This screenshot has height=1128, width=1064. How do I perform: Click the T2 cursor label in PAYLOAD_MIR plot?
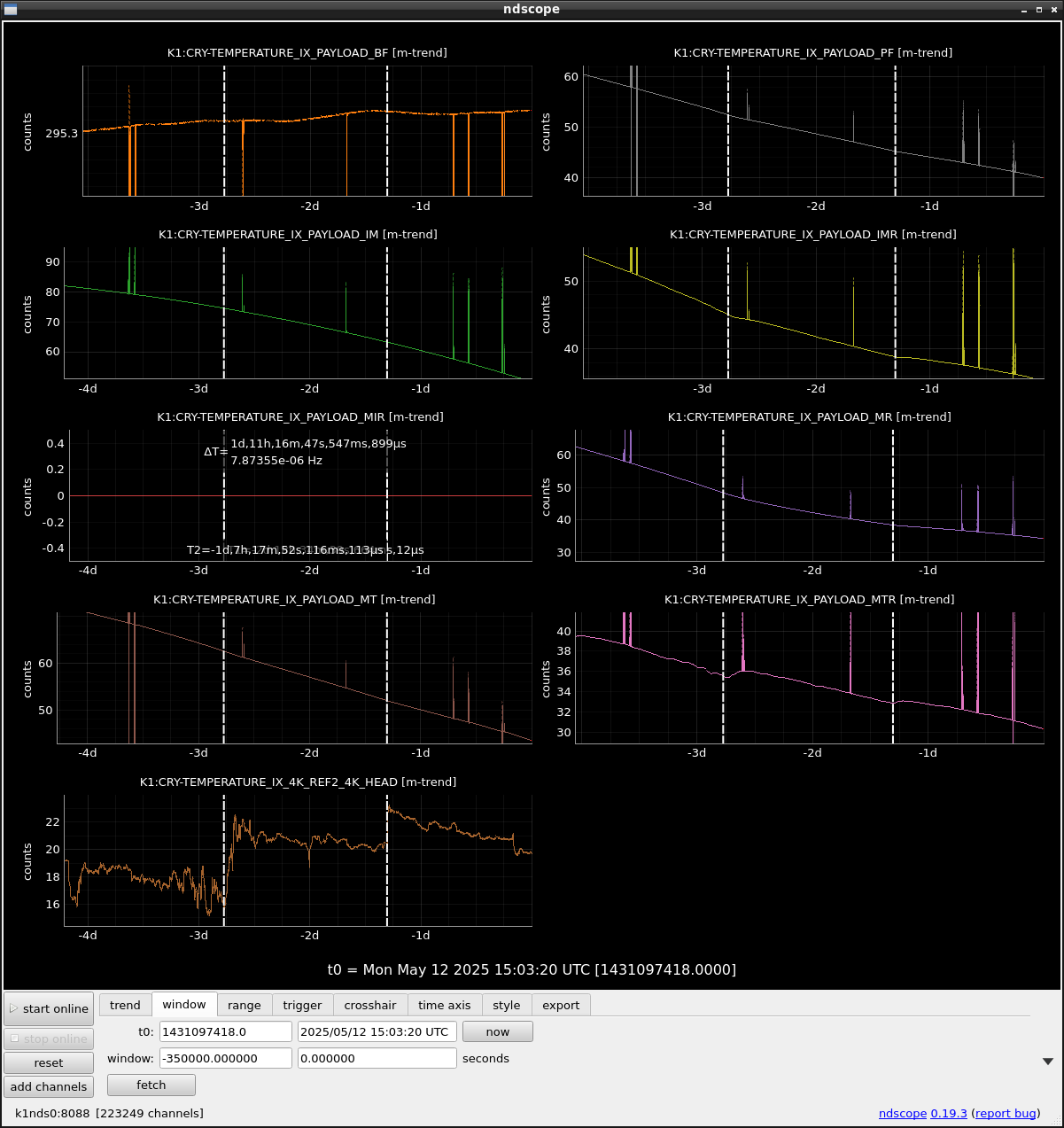pos(306,550)
